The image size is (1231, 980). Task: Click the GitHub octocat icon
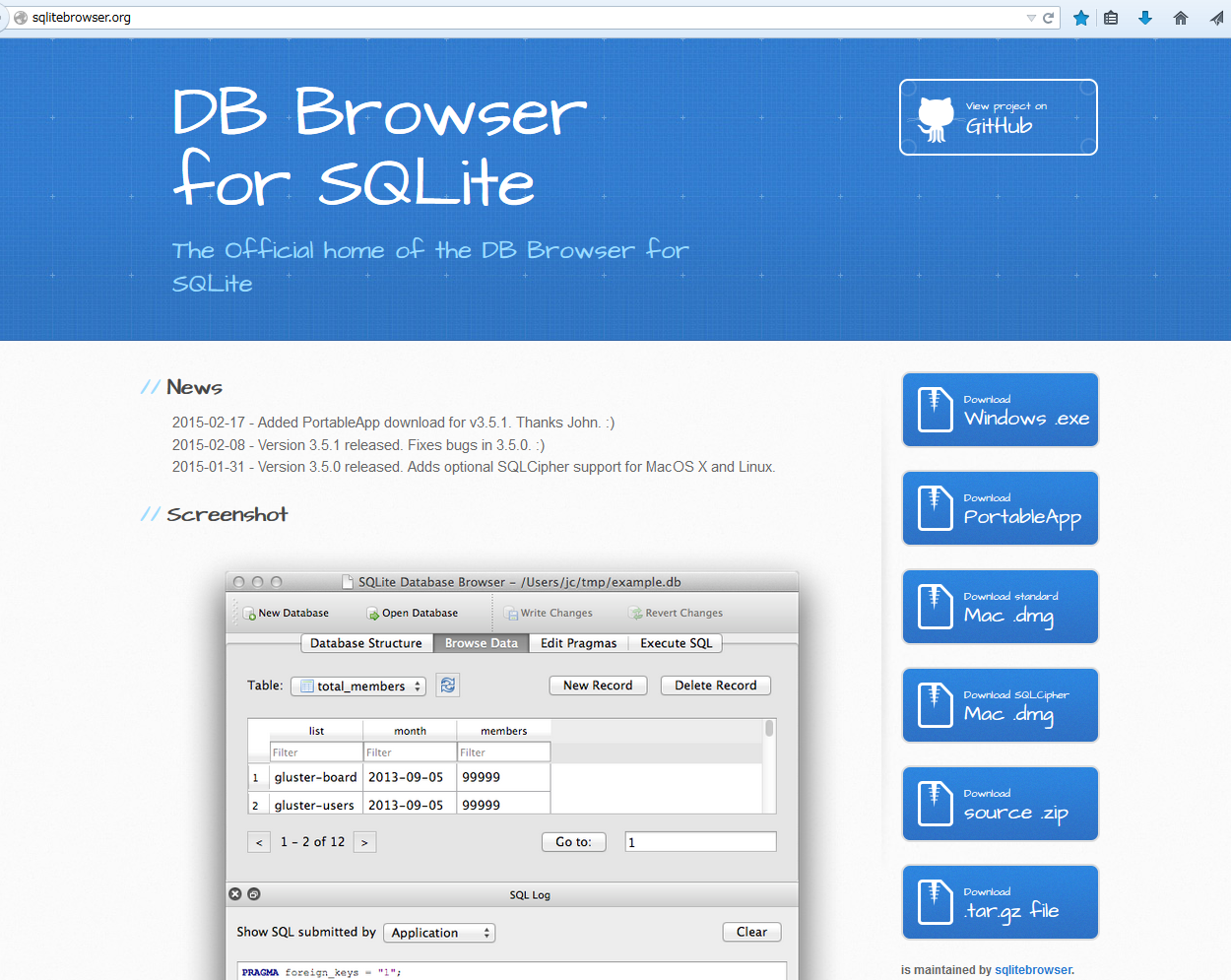pyautogui.click(x=935, y=119)
